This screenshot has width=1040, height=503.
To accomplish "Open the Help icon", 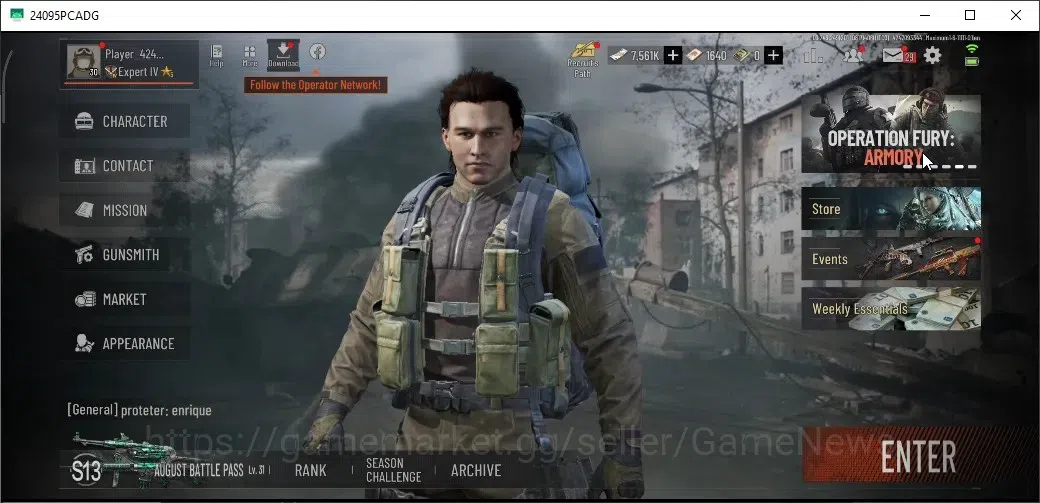I will [x=216, y=56].
